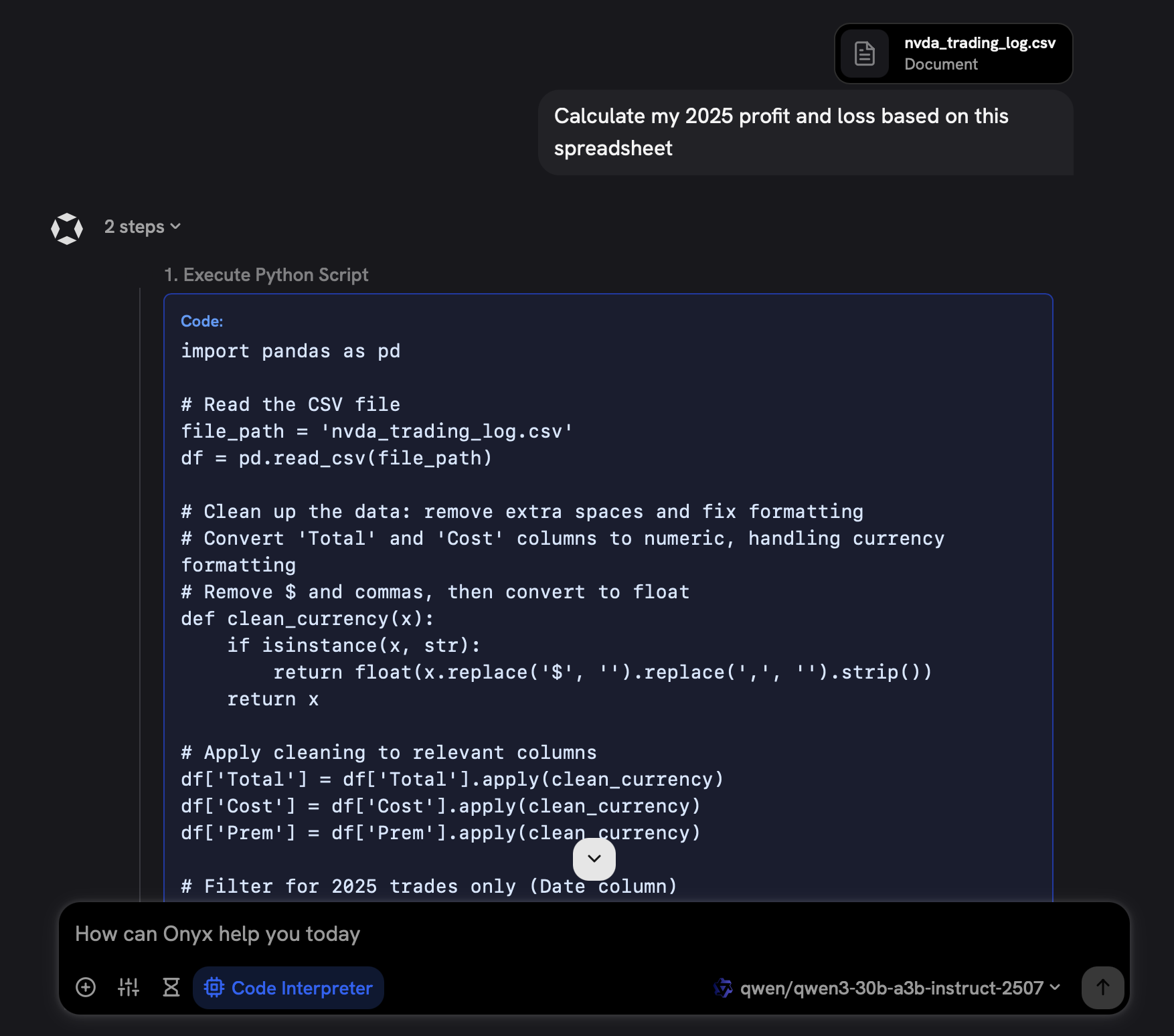Image resolution: width=1174 pixels, height=1036 pixels.
Task: Click the nvda_trading_log.csv document icon
Action: pyautogui.click(x=865, y=53)
